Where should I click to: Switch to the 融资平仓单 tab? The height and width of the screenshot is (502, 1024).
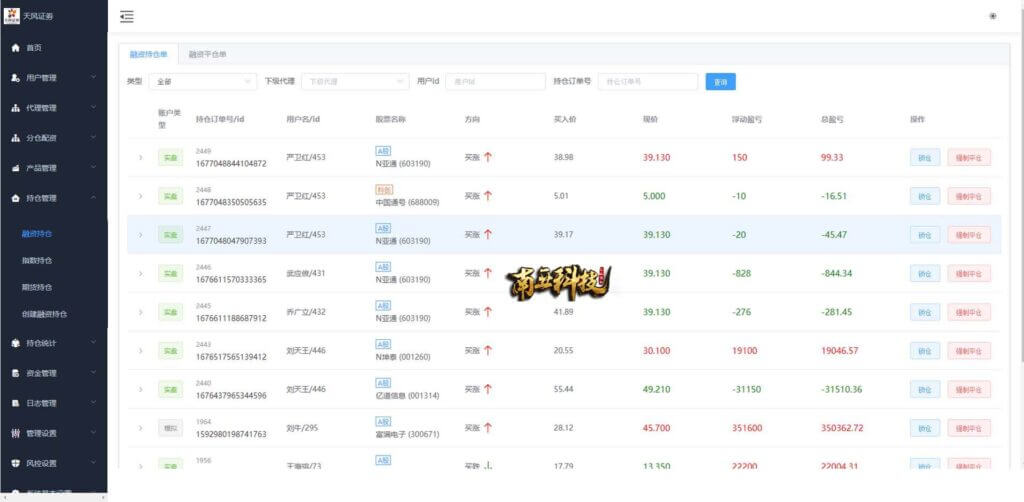point(208,54)
